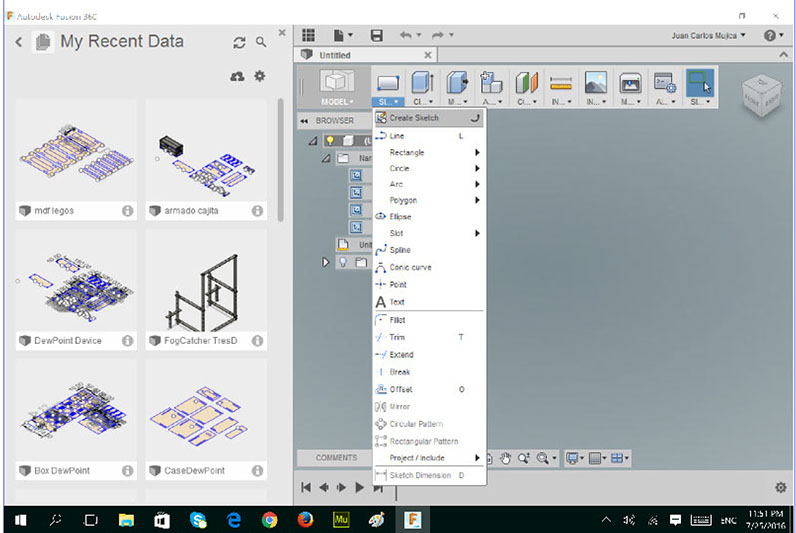The height and width of the screenshot is (533, 796).
Task: Undo the last action
Action: click(x=406, y=35)
